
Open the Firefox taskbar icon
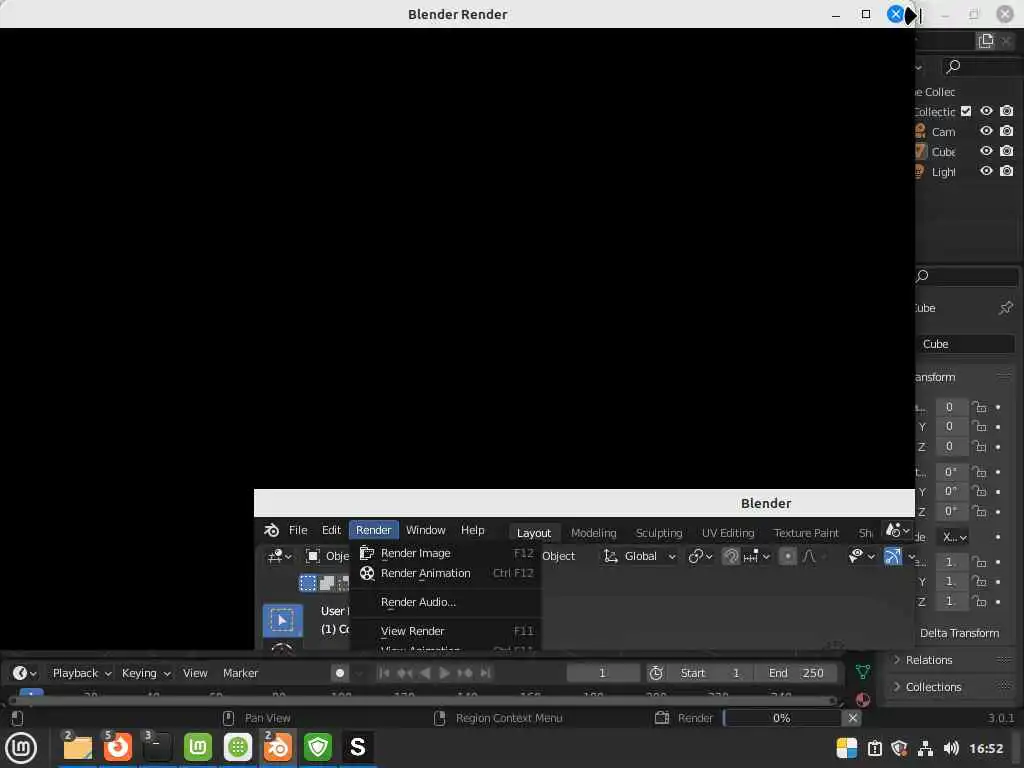coord(118,748)
